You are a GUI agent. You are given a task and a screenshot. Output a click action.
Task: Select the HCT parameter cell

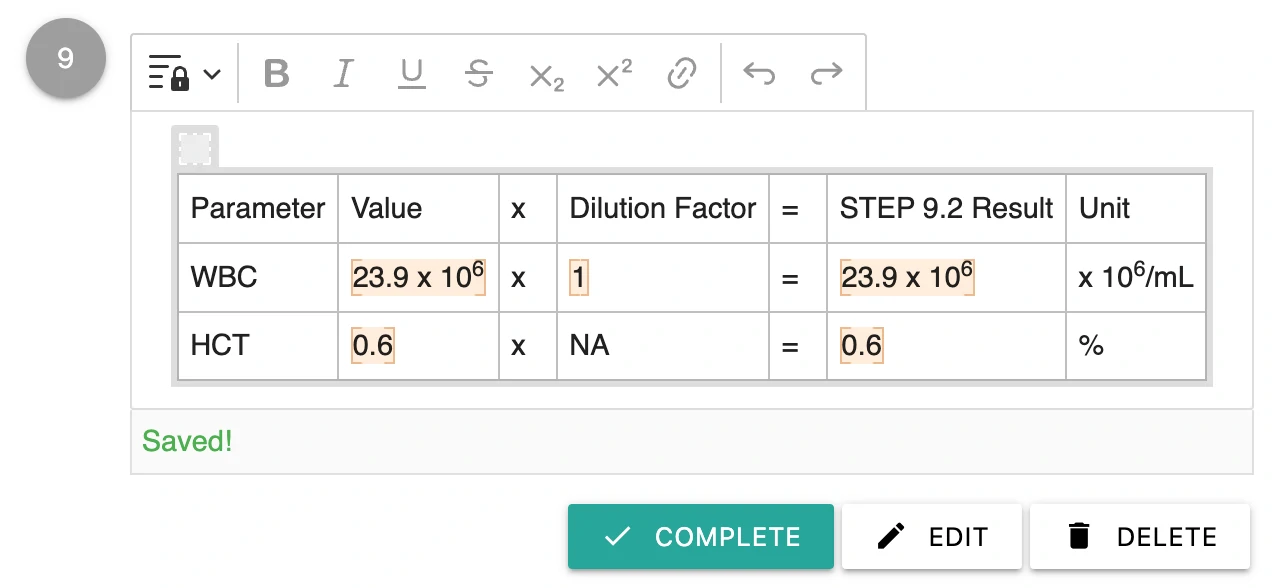click(258, 345)
